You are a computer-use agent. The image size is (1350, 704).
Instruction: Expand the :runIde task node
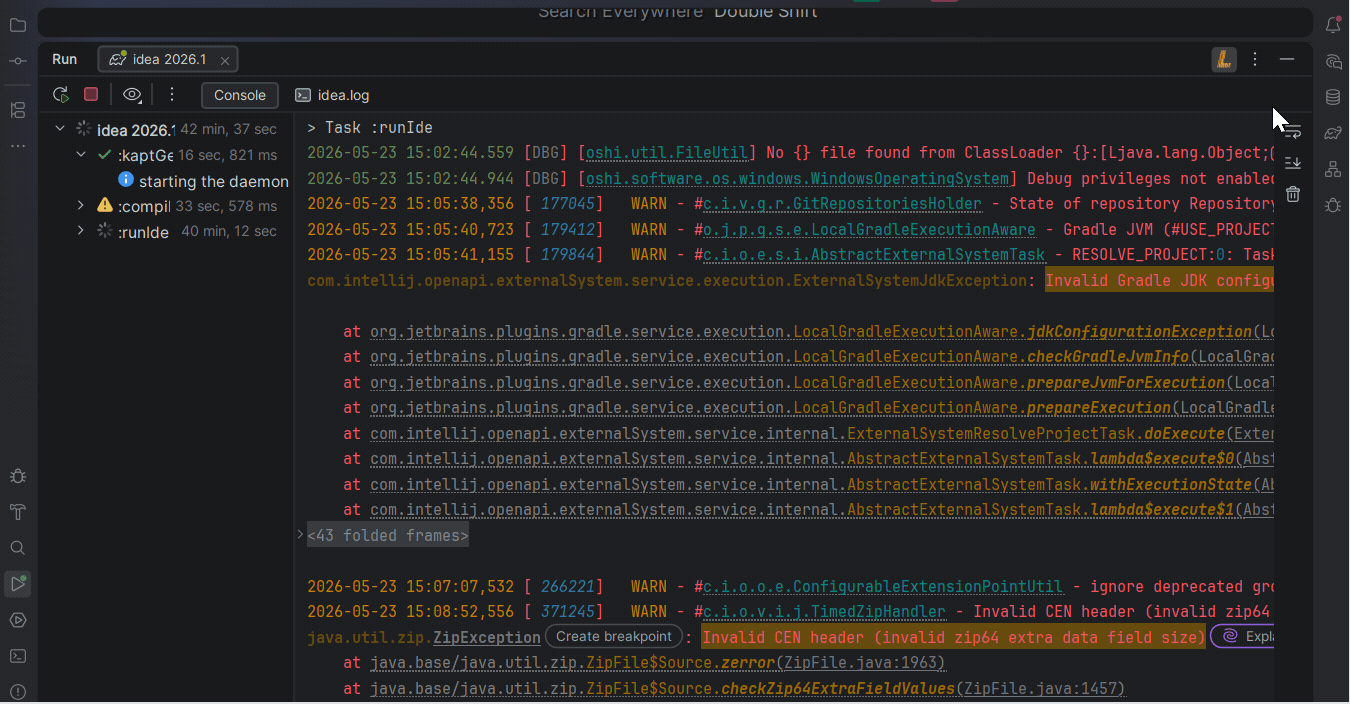(x=81, y=231)
